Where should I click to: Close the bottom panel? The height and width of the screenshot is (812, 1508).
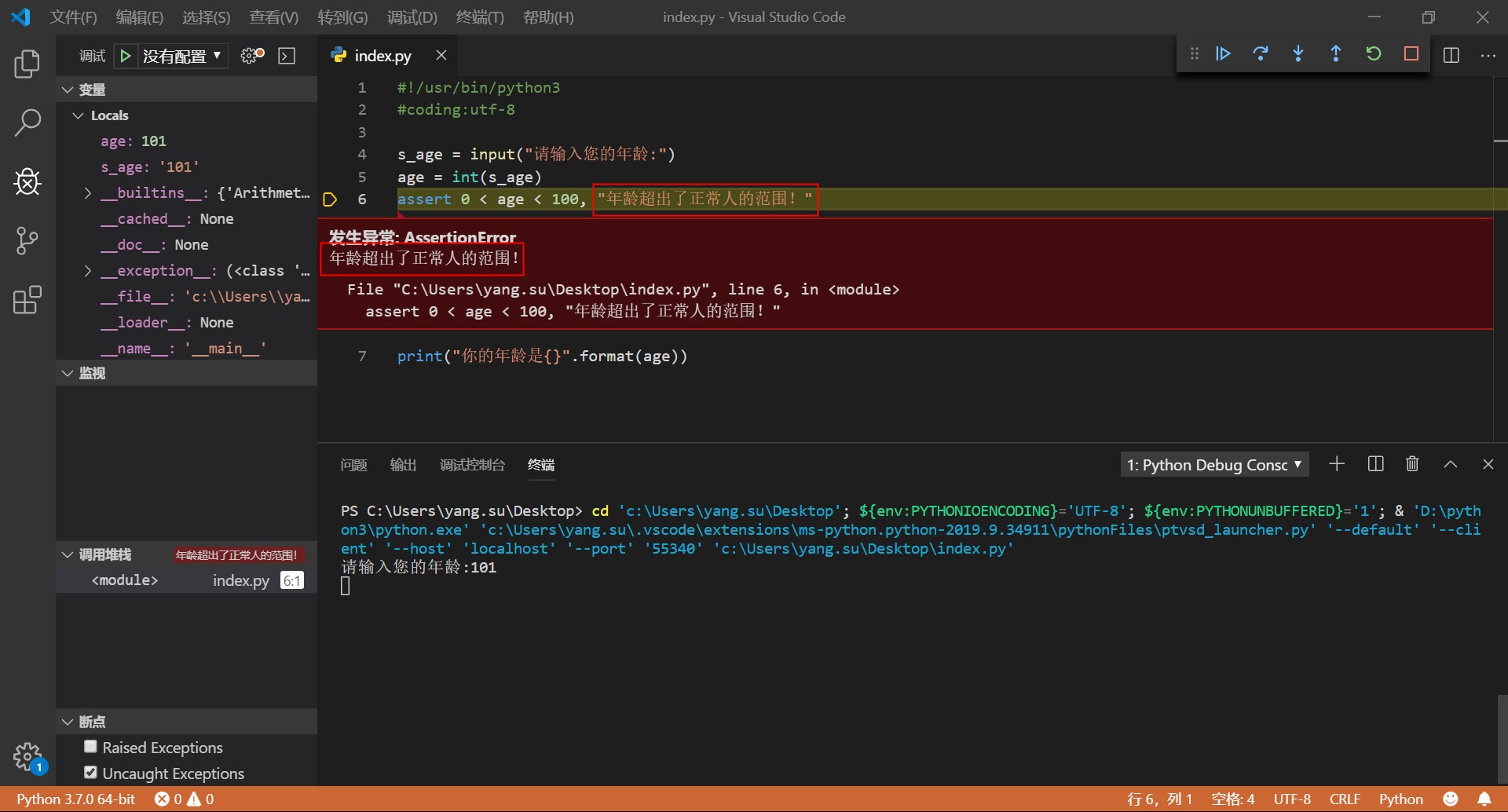[1488, 464]
